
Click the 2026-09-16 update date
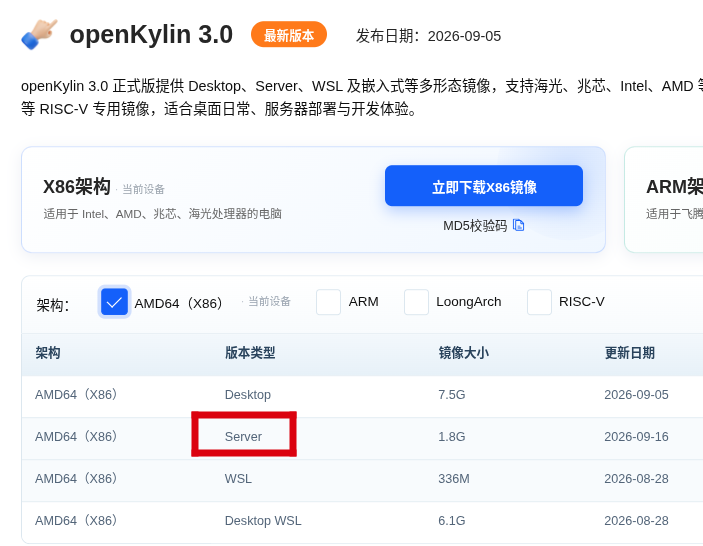(636, 437)
